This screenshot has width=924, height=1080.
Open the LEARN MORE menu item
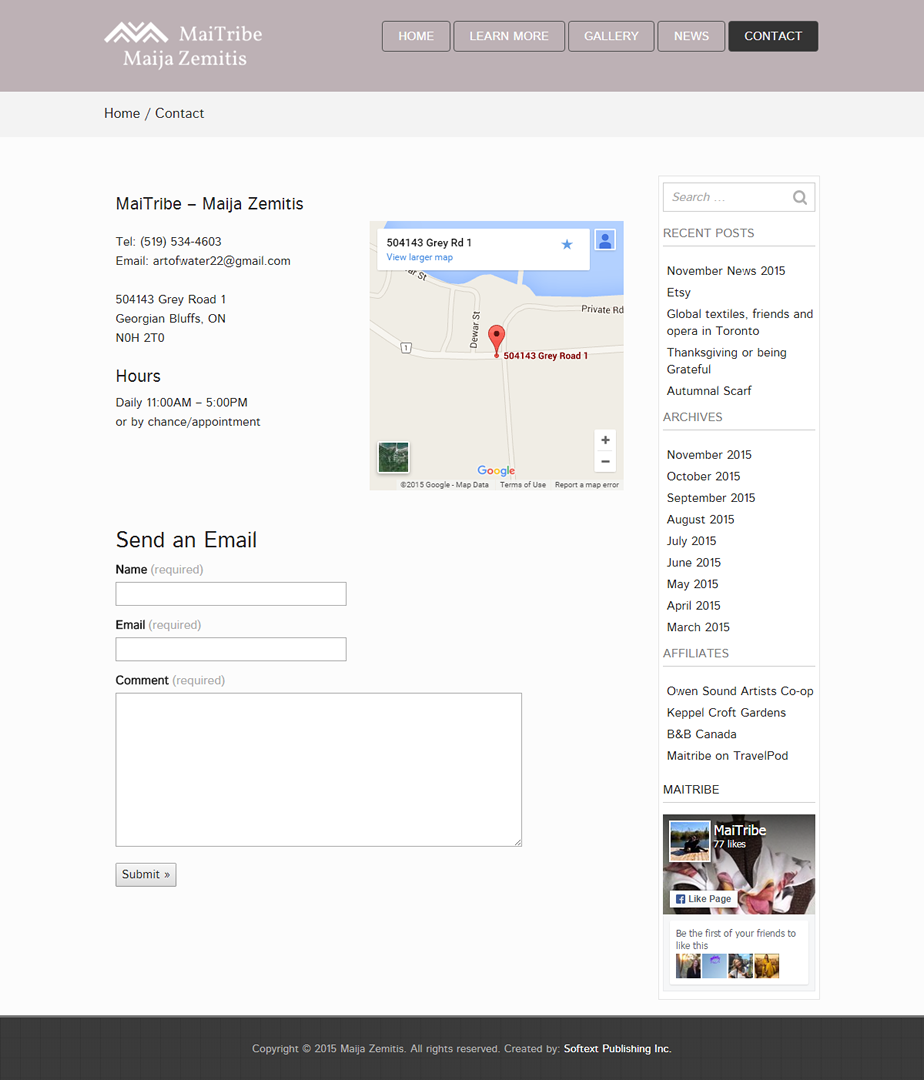coord(509,36)
